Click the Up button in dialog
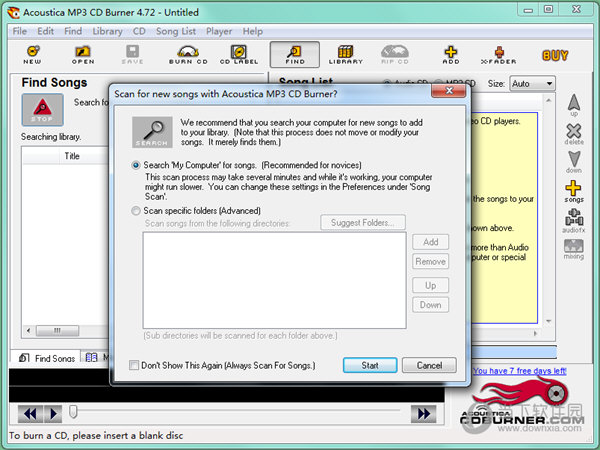 430,285
